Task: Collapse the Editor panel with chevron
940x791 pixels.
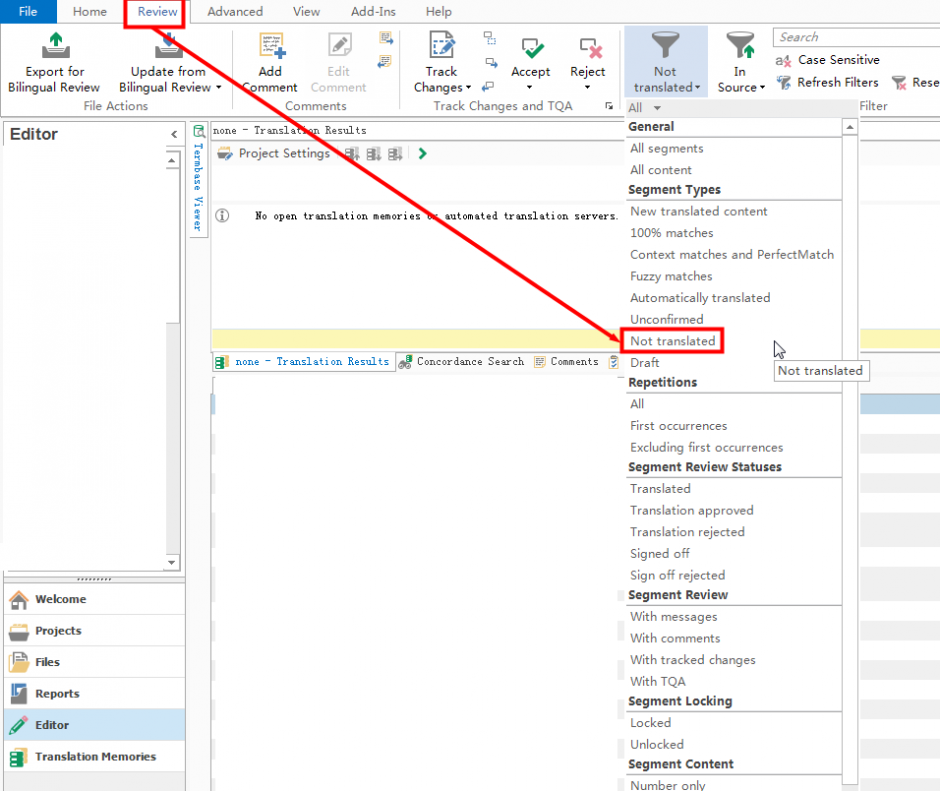Action: [174, 135]
